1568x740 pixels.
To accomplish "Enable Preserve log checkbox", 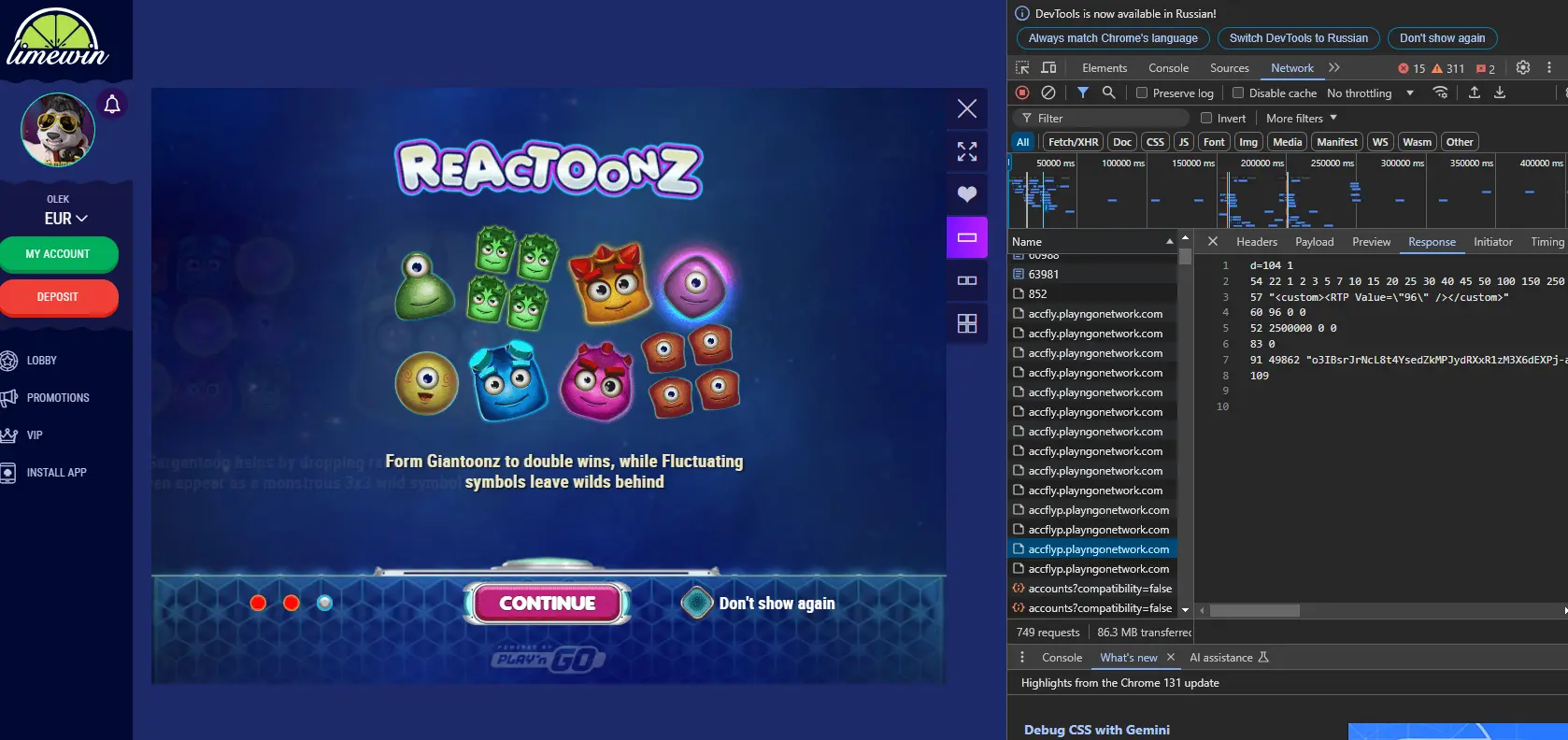I will tap(1142, 93).
